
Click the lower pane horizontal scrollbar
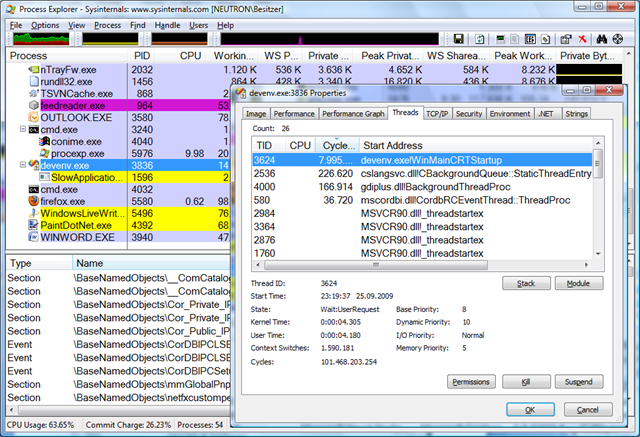coord(122,409)
